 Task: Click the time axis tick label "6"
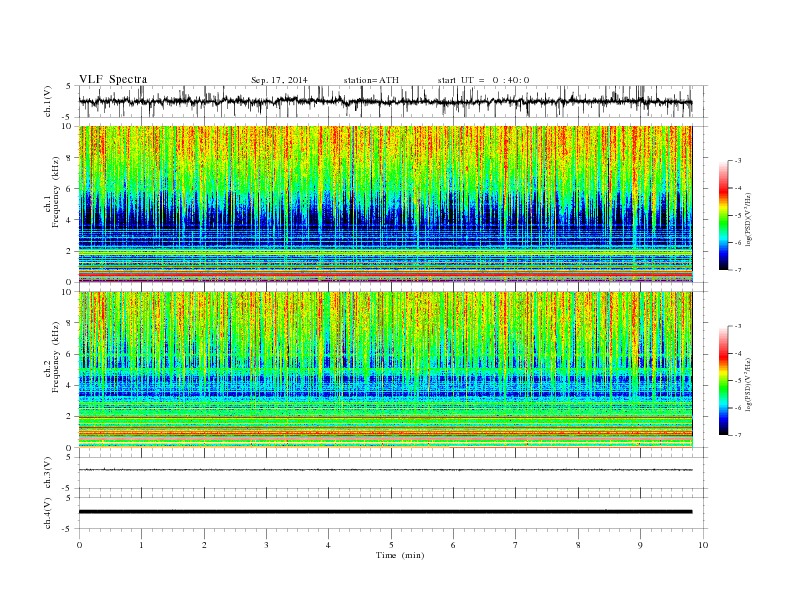tap(453, 545)
